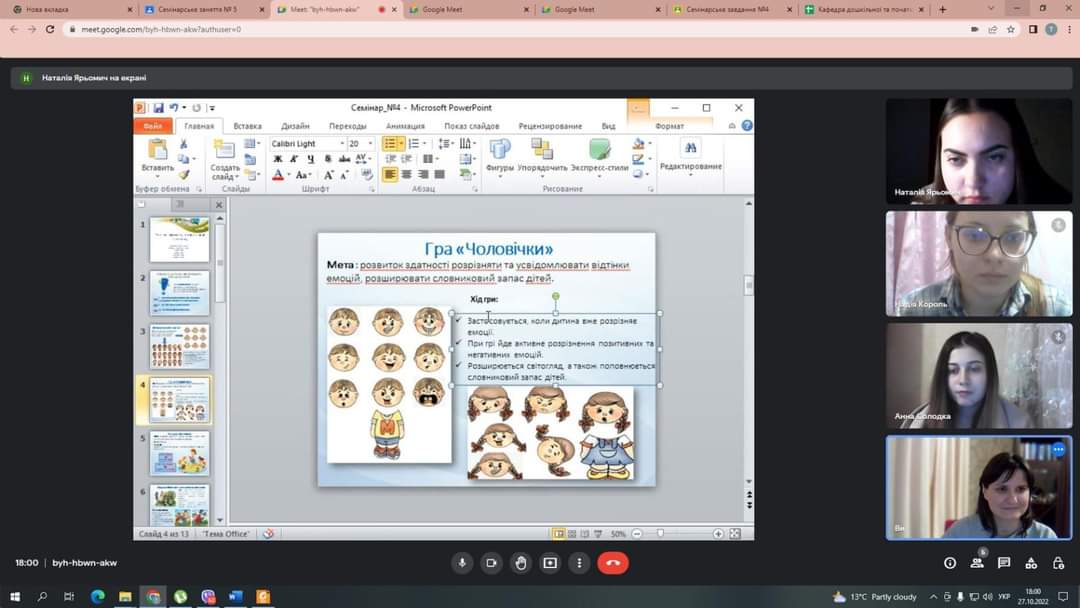Switch to the Семінарське заняття № 5 tab

(x=197, y=9)
